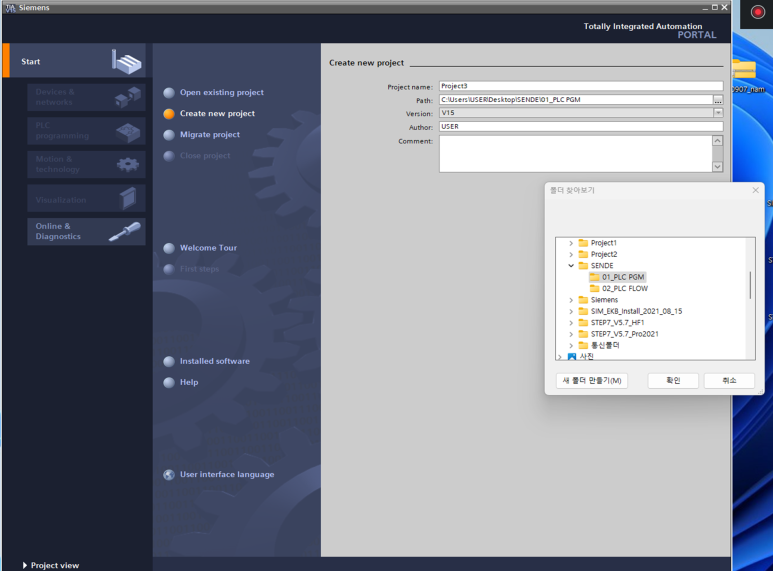Image resolution: width=773 pixels, height=571 pixels.
Task: Click the Migrate project bullet icon
Action: pyautogui.click(x=169, y=135)
